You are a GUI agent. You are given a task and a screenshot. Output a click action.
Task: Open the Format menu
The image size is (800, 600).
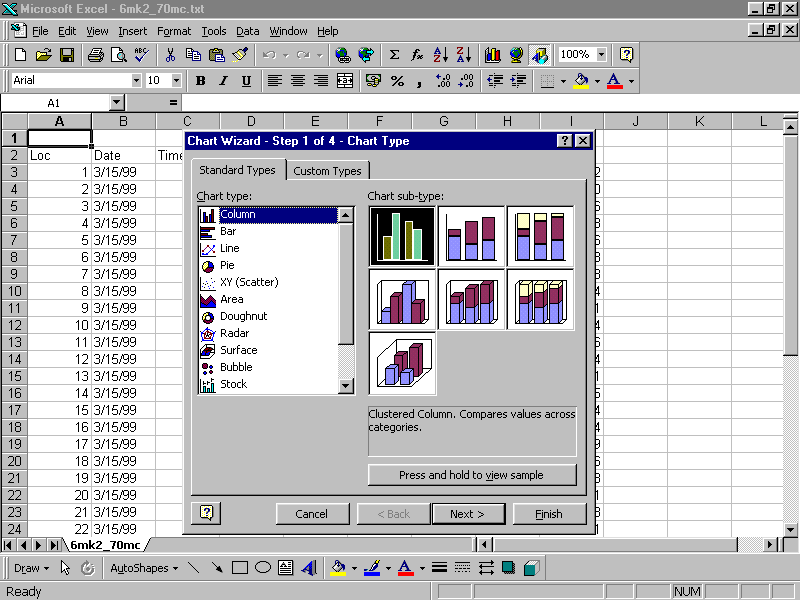[174, 31]
